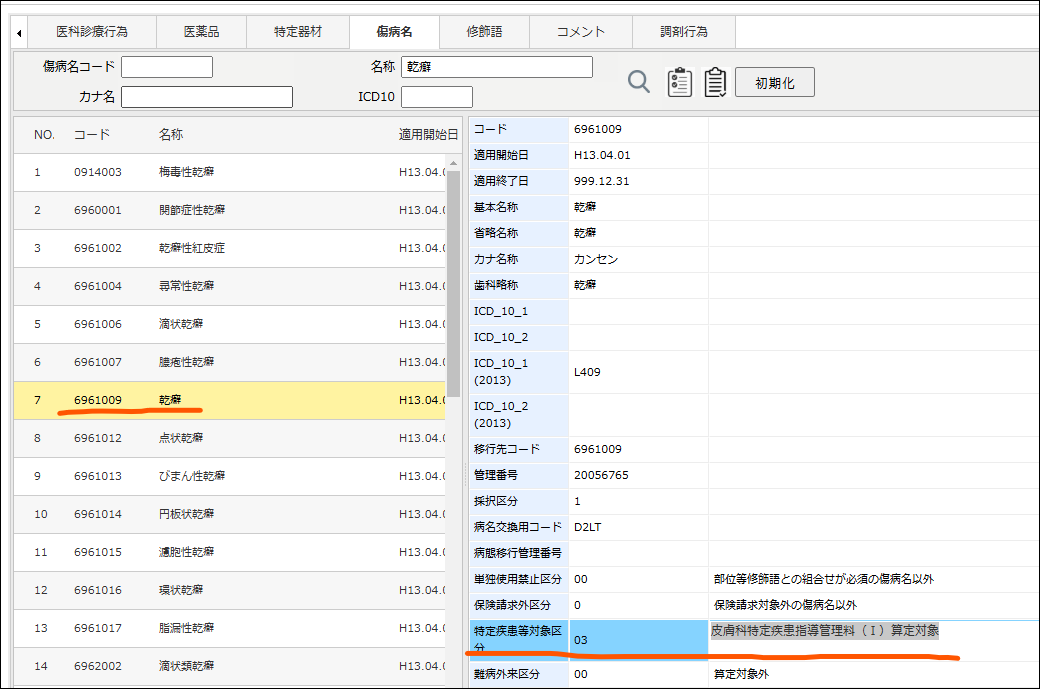Screen dimensions: 1040x689
Task: Click code 6961016 in the list
Action: (98, 590)
